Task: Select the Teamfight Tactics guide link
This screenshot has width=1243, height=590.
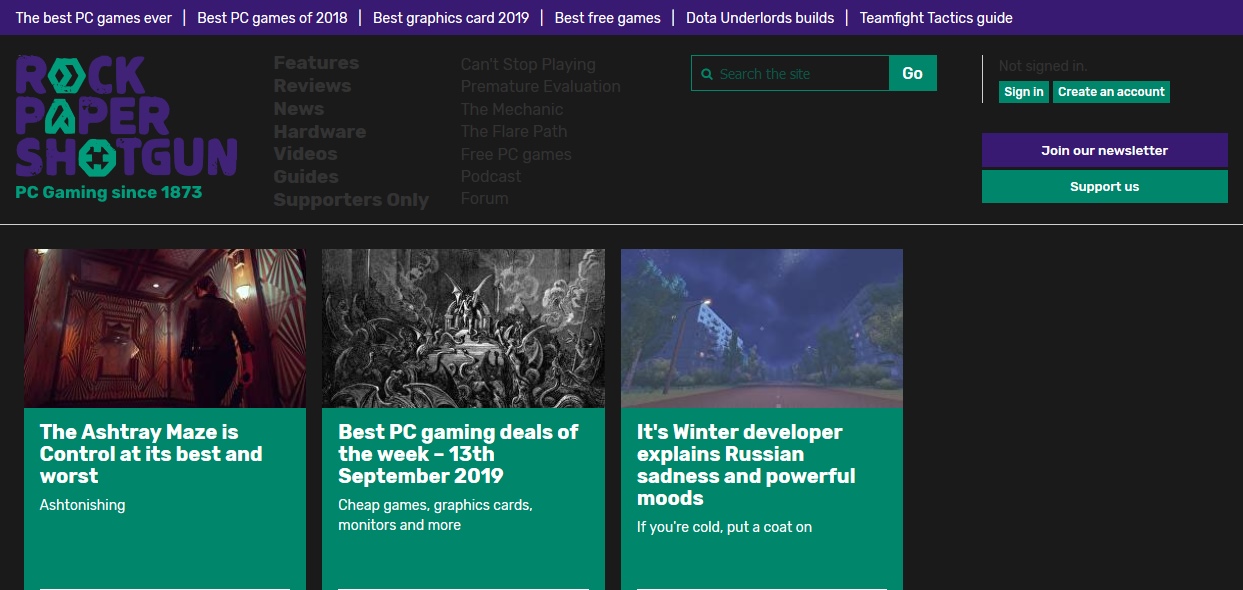Action: click(x=936, y=18)
